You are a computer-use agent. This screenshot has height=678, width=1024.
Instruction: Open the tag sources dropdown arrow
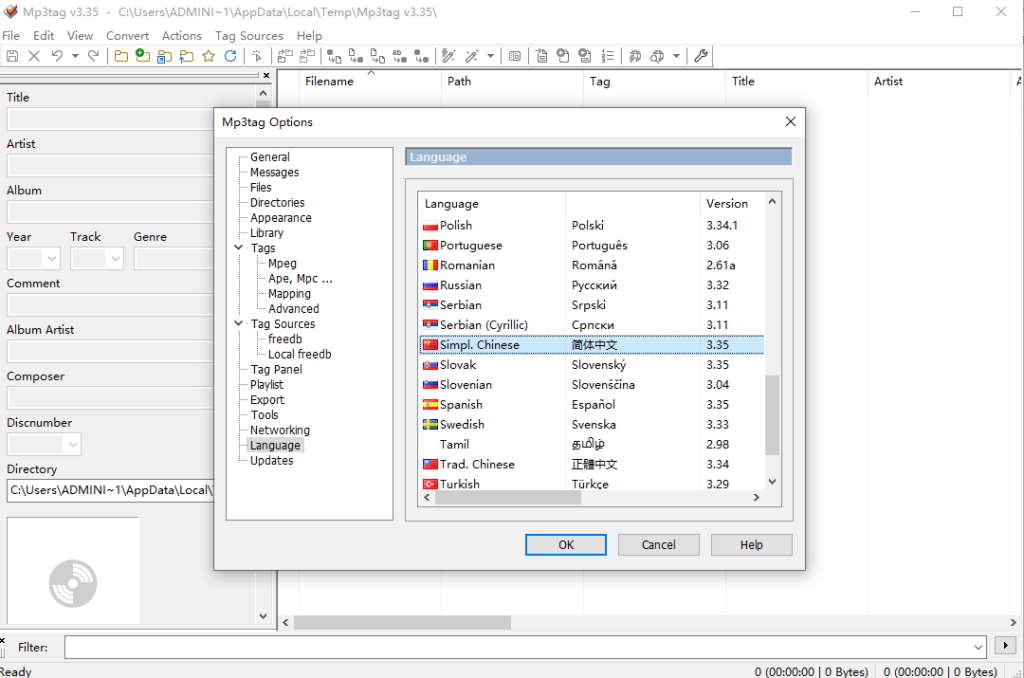tap(677, 56)
